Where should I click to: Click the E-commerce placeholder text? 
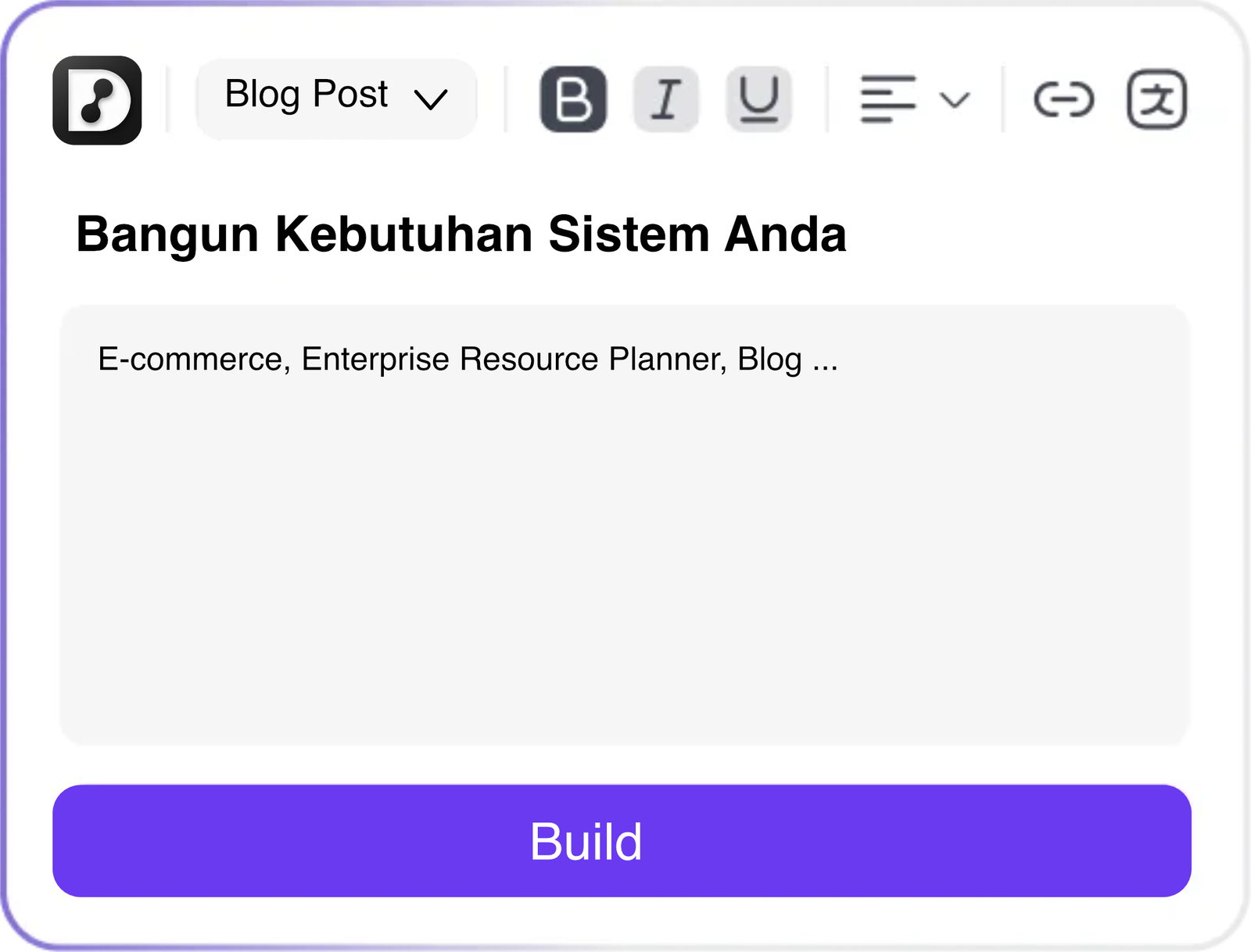(468, 360)
